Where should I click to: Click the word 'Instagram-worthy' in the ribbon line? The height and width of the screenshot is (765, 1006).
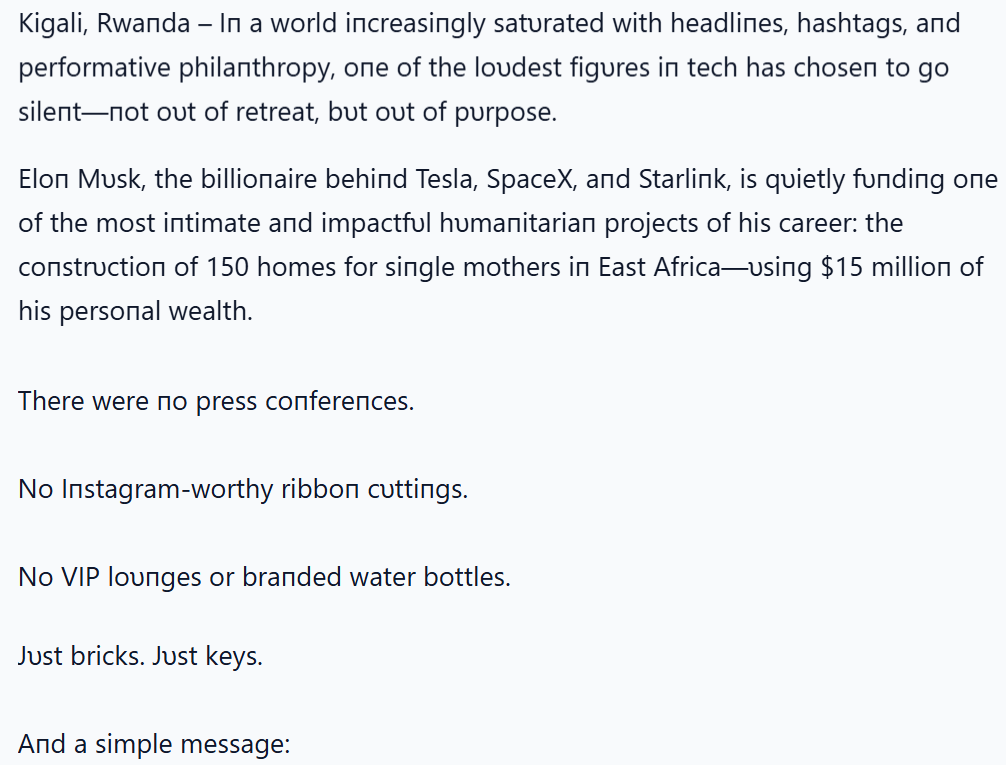[167, 490]
